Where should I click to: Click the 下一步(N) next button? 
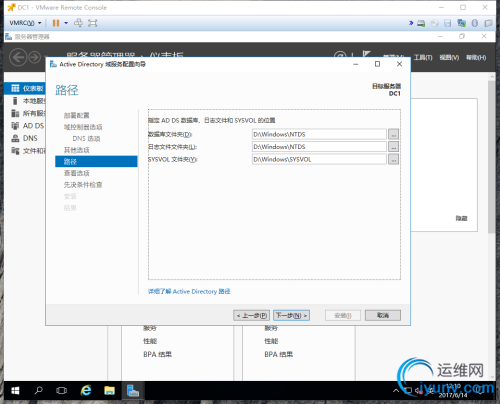291,315
